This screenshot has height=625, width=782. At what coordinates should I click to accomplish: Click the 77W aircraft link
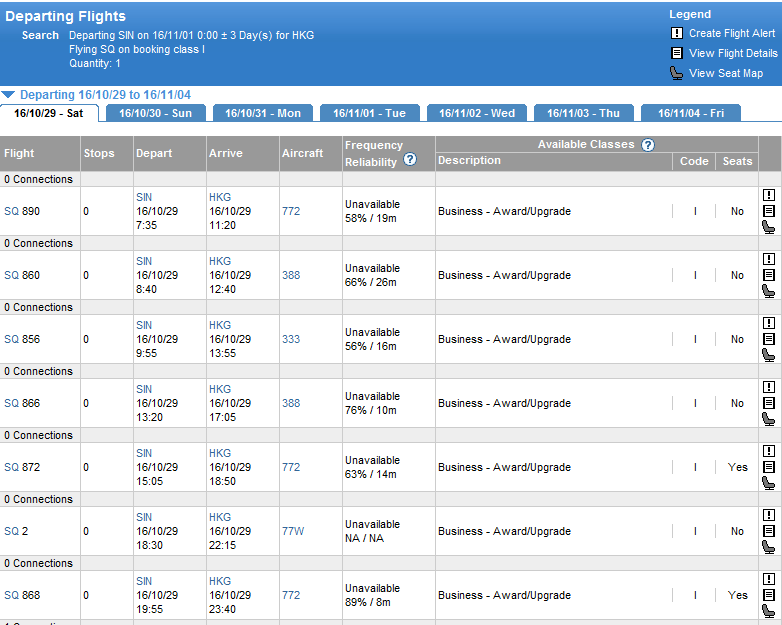pyautogui.click(x=293, y=531)
